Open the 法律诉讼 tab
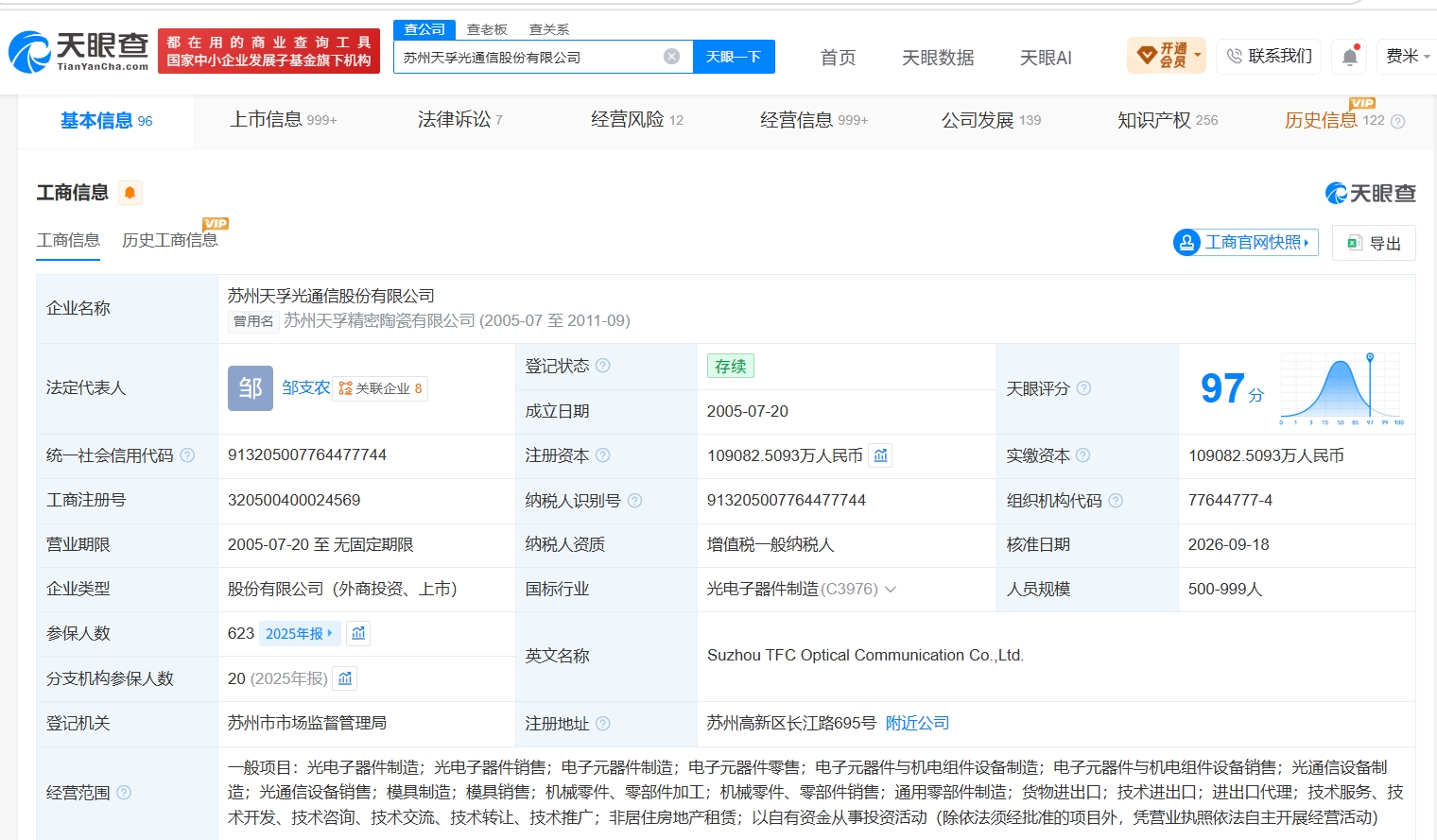Screen dimensions: 1437x840 point(460,120)
